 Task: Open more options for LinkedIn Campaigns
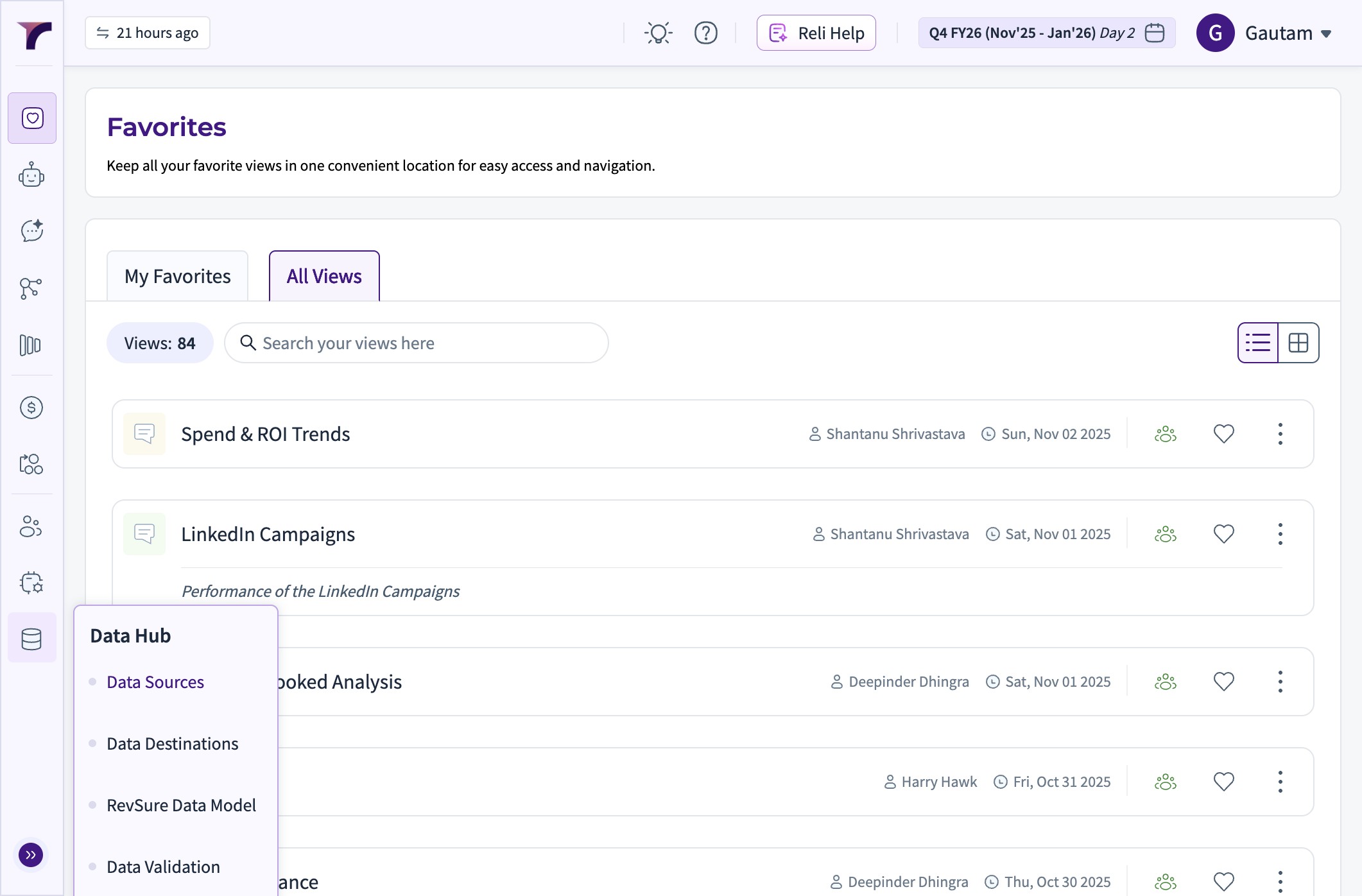point(1280,534)
